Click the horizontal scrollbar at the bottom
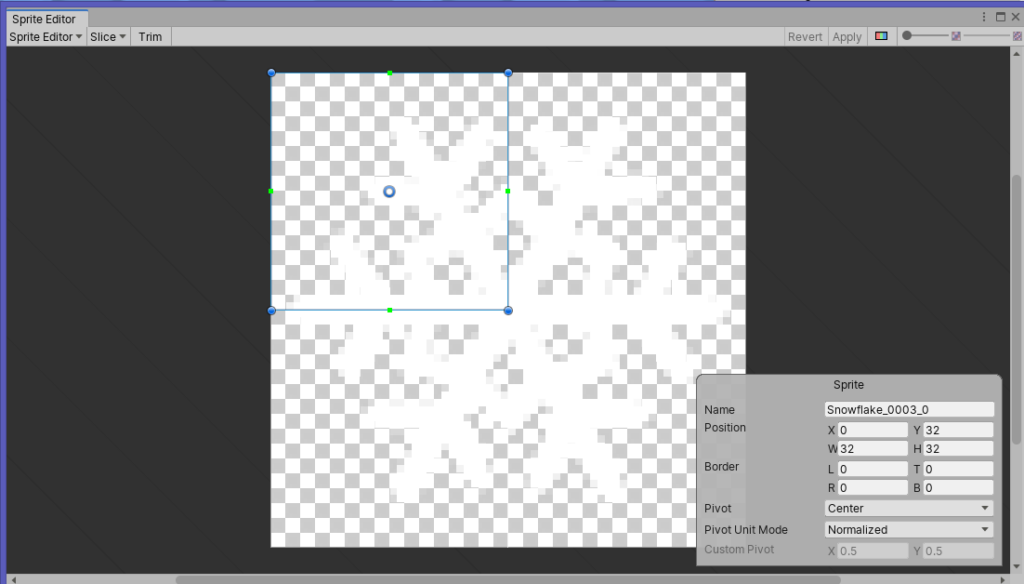 click(x=500, y=578)
